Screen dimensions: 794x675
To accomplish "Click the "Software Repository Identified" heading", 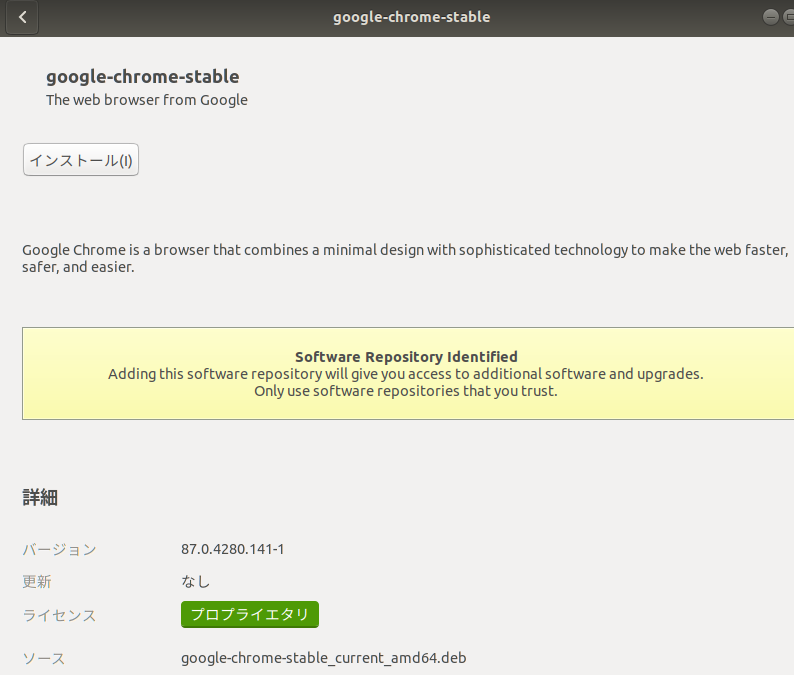I will pos(406,357).
